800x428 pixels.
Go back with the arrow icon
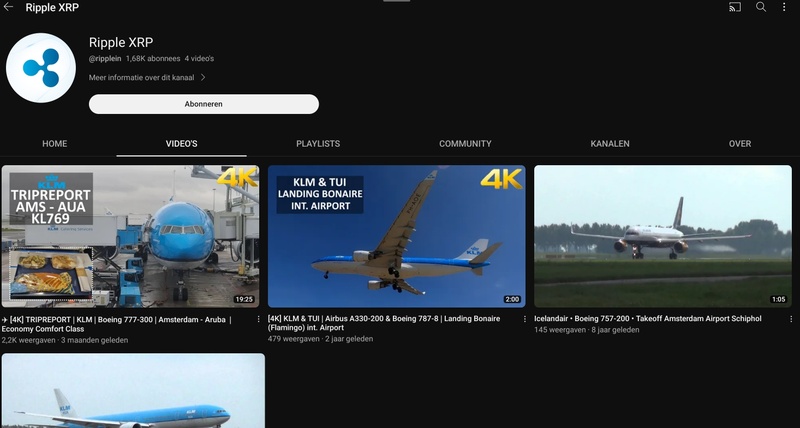(8, 7)
